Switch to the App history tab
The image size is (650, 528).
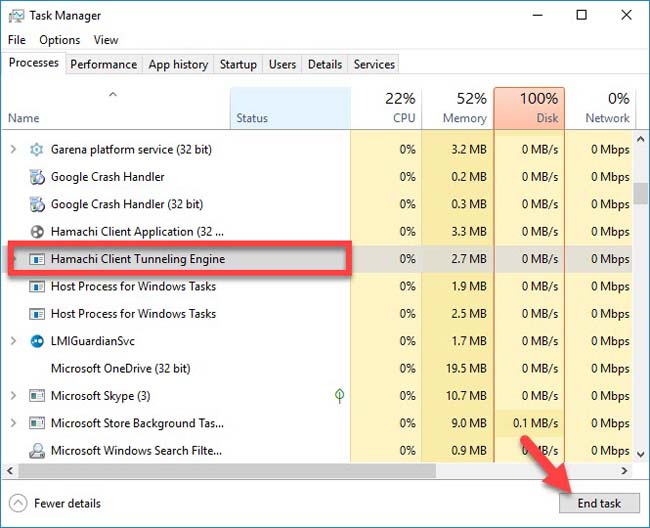point(178,64)
